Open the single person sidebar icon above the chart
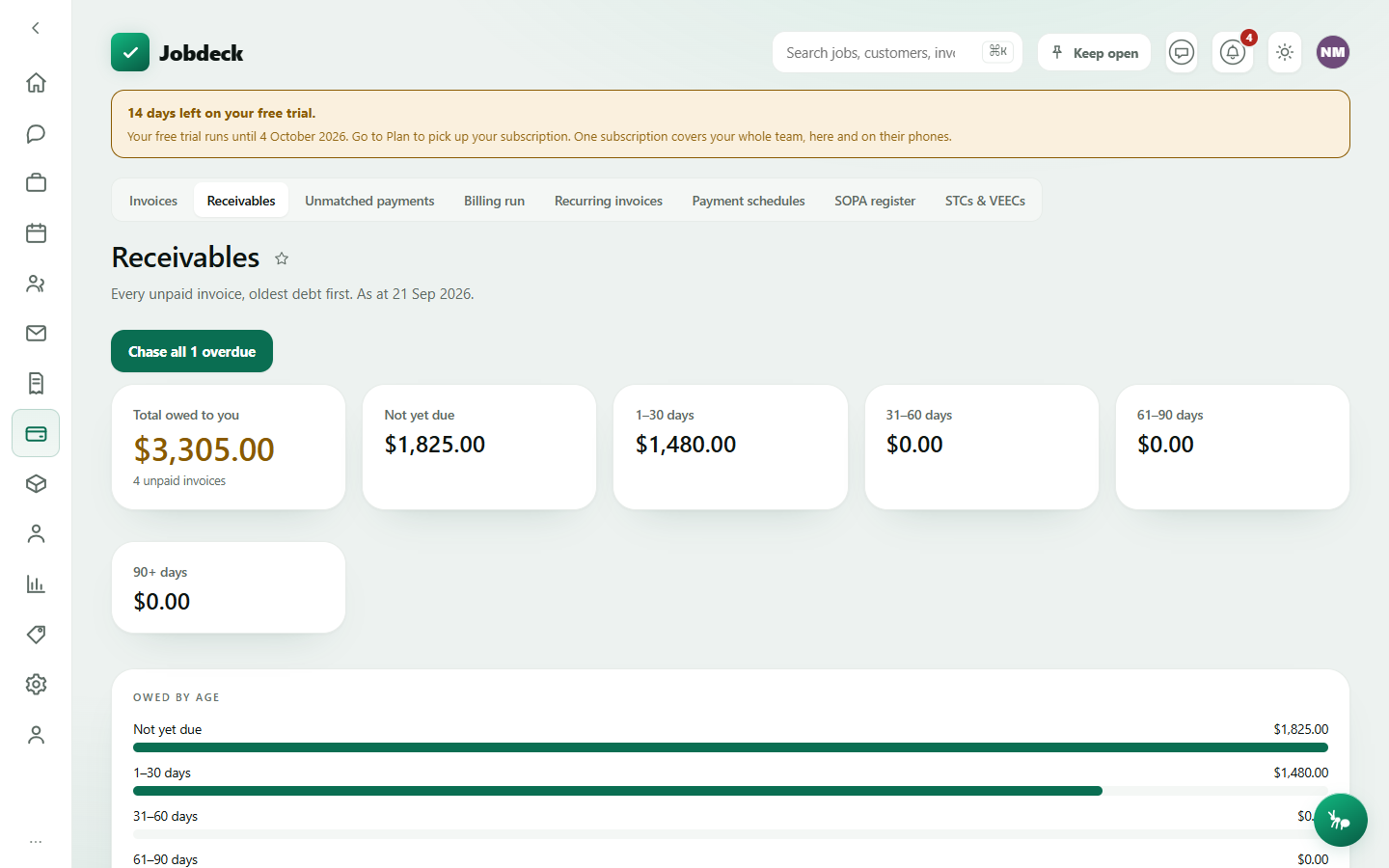Viewport: 1389px width, 868px height. pyautogui.click(x=36, y=534)
